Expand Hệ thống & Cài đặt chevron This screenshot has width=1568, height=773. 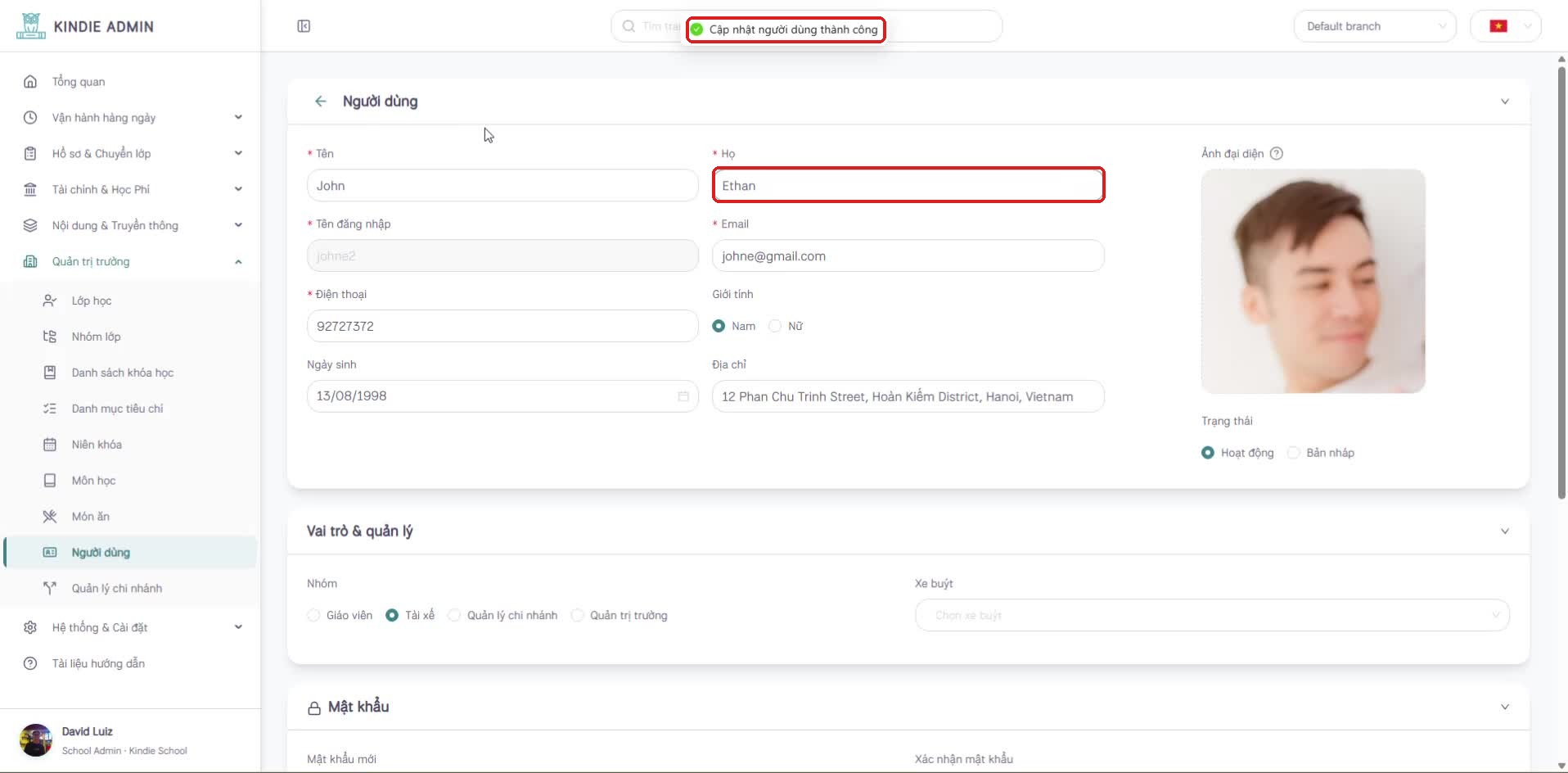tap(238, 627)
